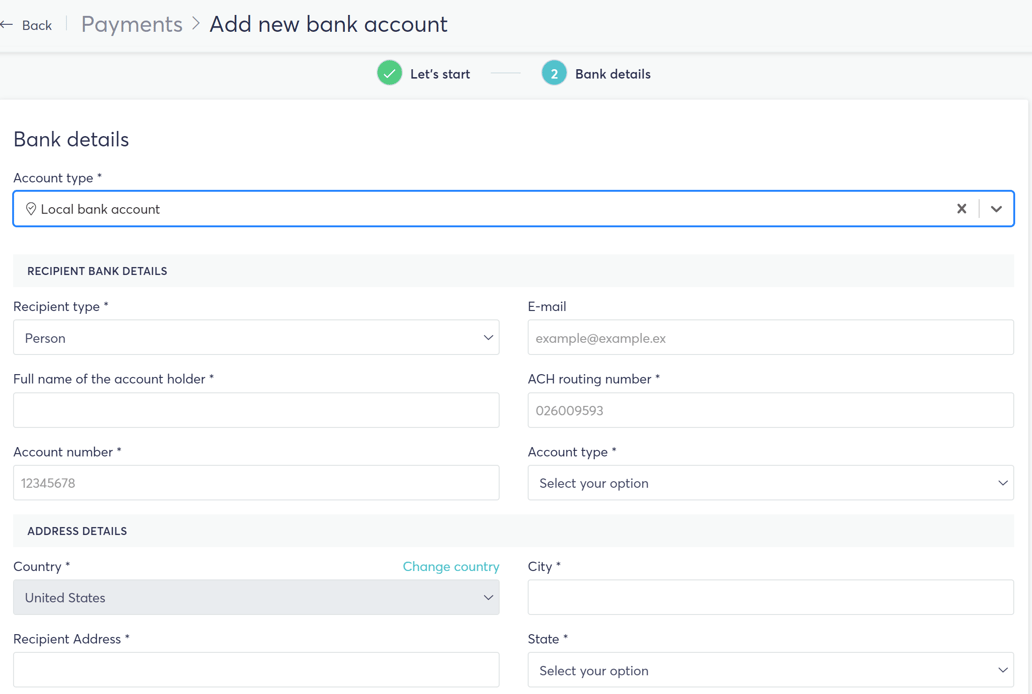1032x694 pixels.
Task: Click the Recipient type chevron icon
Action: pyautogui.click(x=487, y=337)
